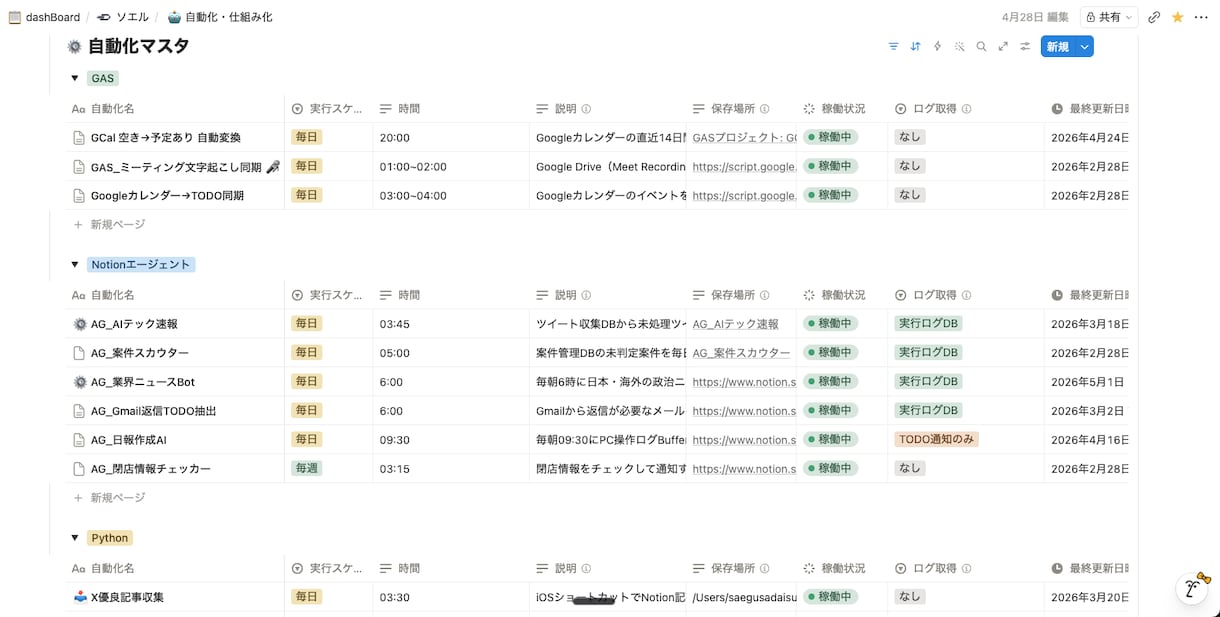
Task: Click 実行ログDB tag in AG_案件スカウター row
Action: click(928, 352)
